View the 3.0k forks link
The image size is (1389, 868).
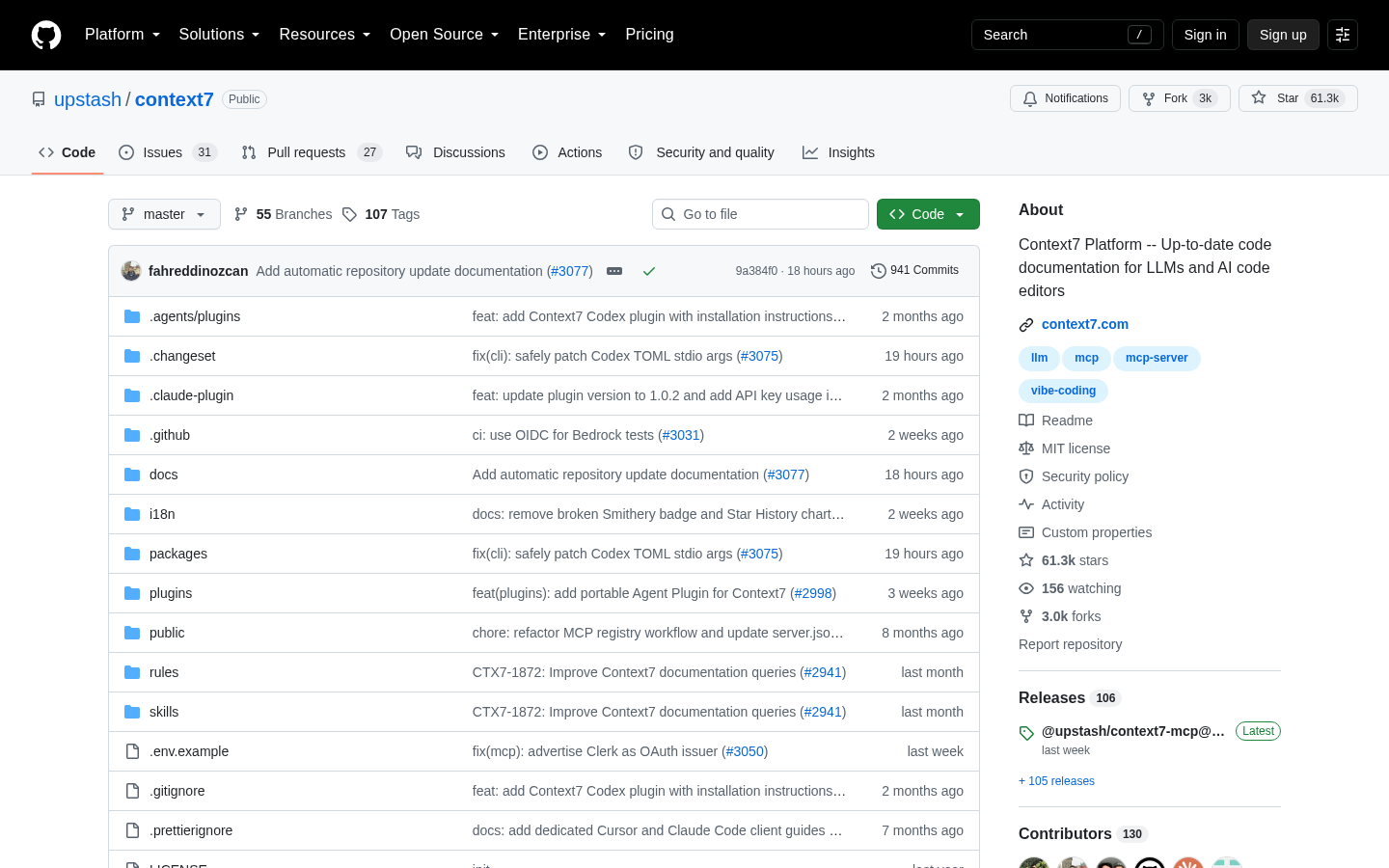pos(1060,616)
